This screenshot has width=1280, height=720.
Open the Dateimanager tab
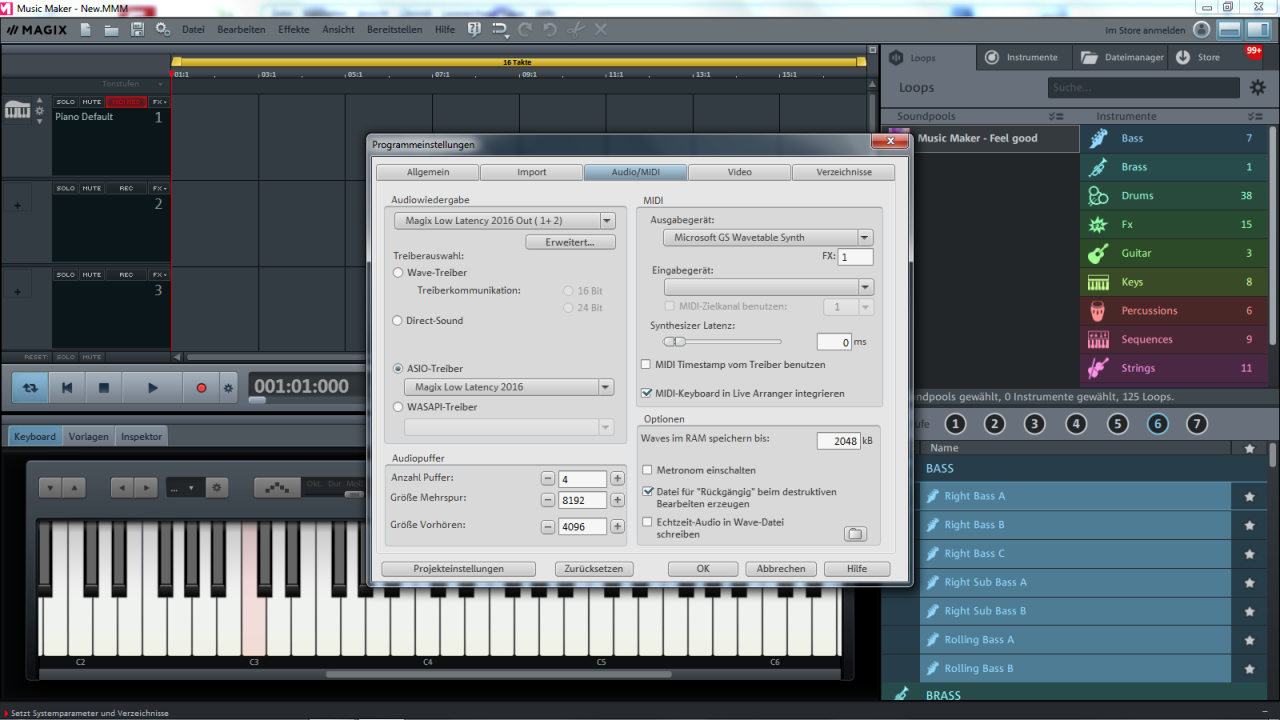tap(1122, 57)
